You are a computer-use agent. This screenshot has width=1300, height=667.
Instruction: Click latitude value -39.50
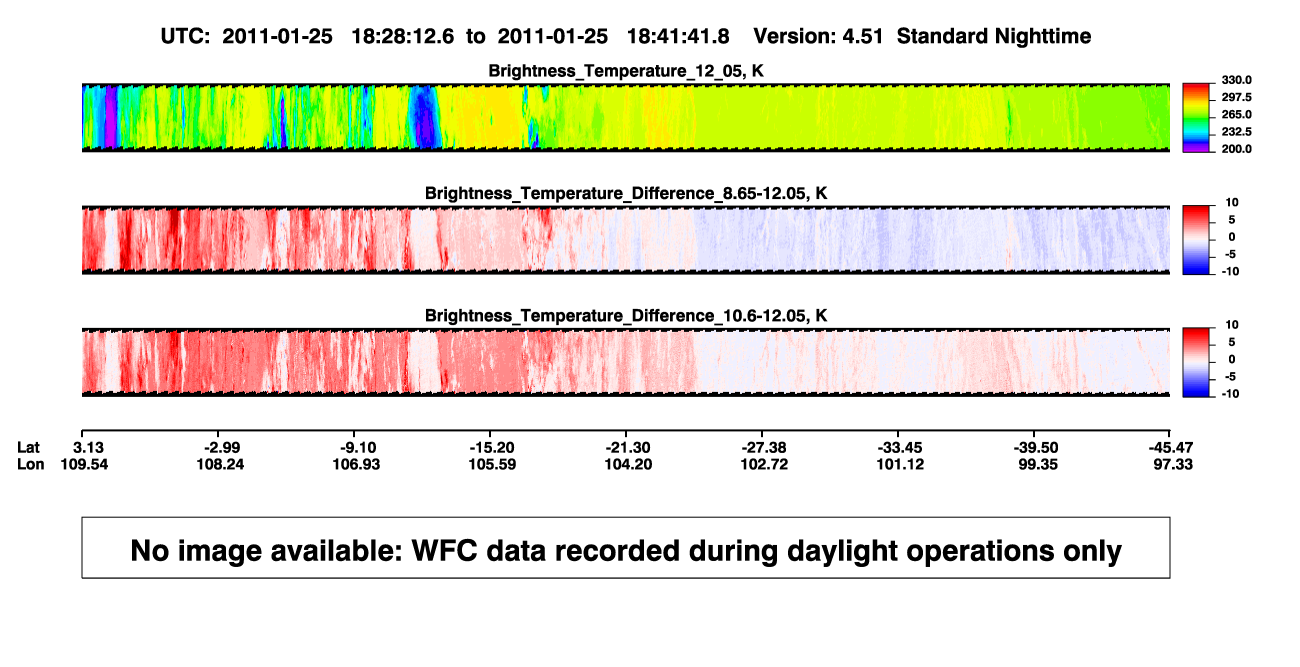point(1035,447)
